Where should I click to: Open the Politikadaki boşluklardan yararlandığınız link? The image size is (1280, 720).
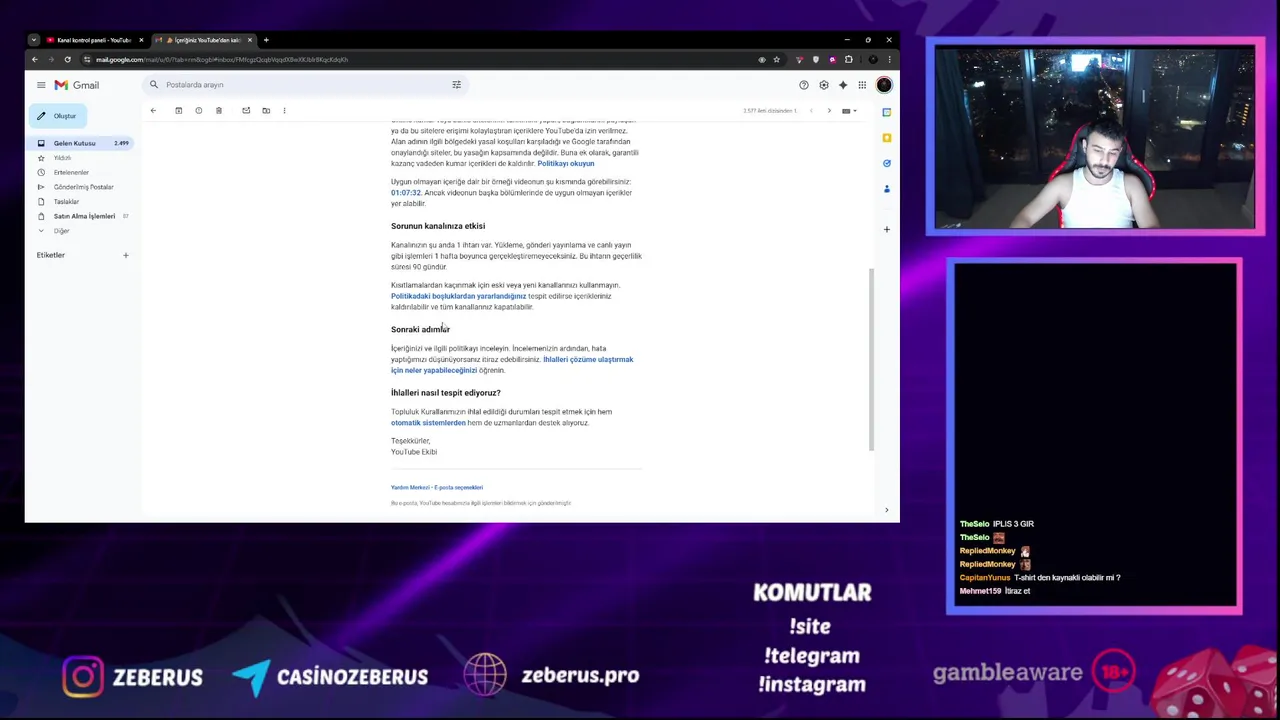(x=458, y=296)
